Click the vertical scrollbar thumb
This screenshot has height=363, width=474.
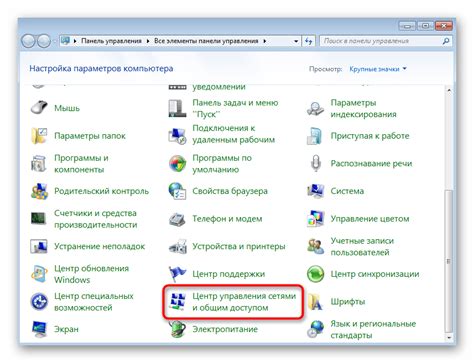tap(449, 261)
